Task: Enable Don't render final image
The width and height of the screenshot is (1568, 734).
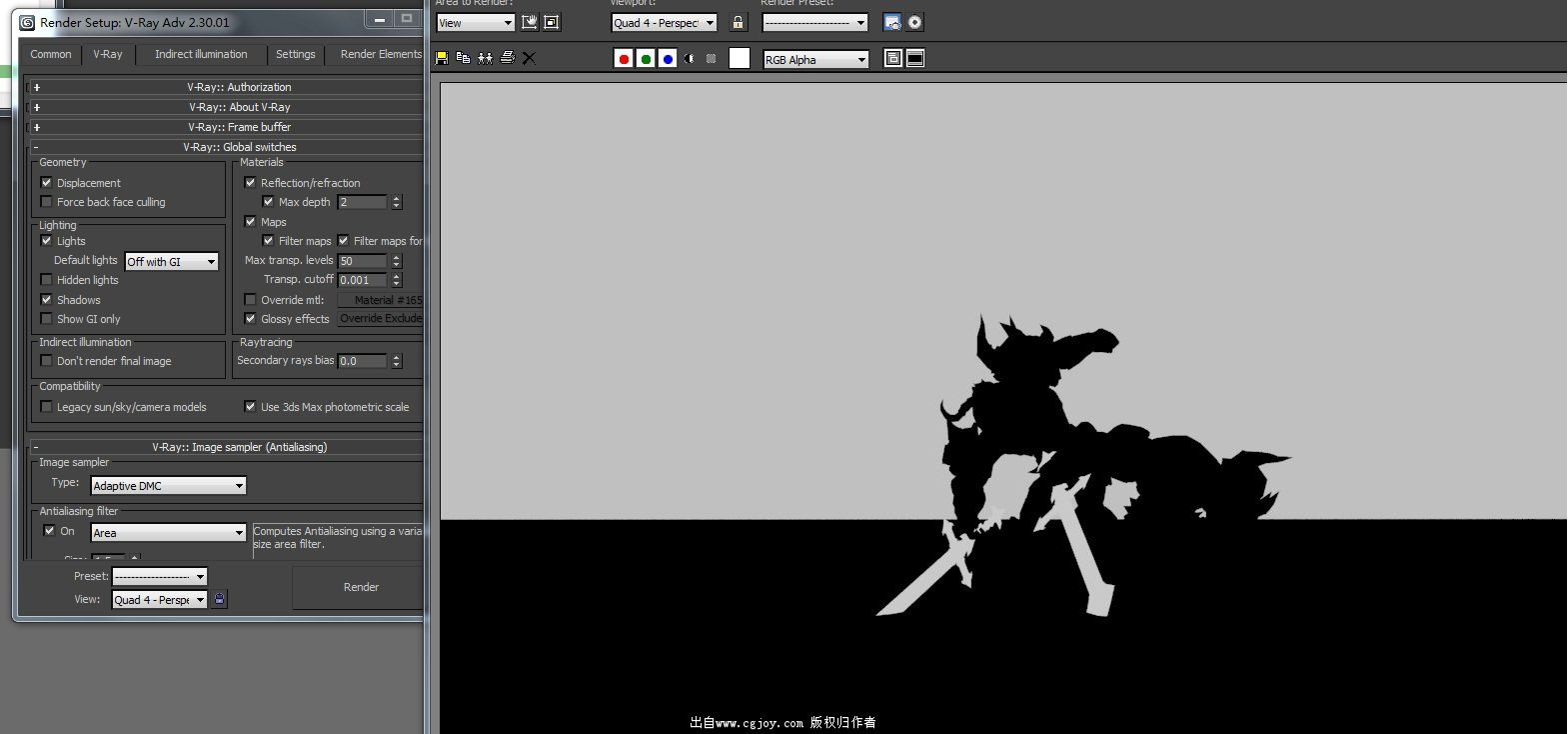Action: pos(46,361)
